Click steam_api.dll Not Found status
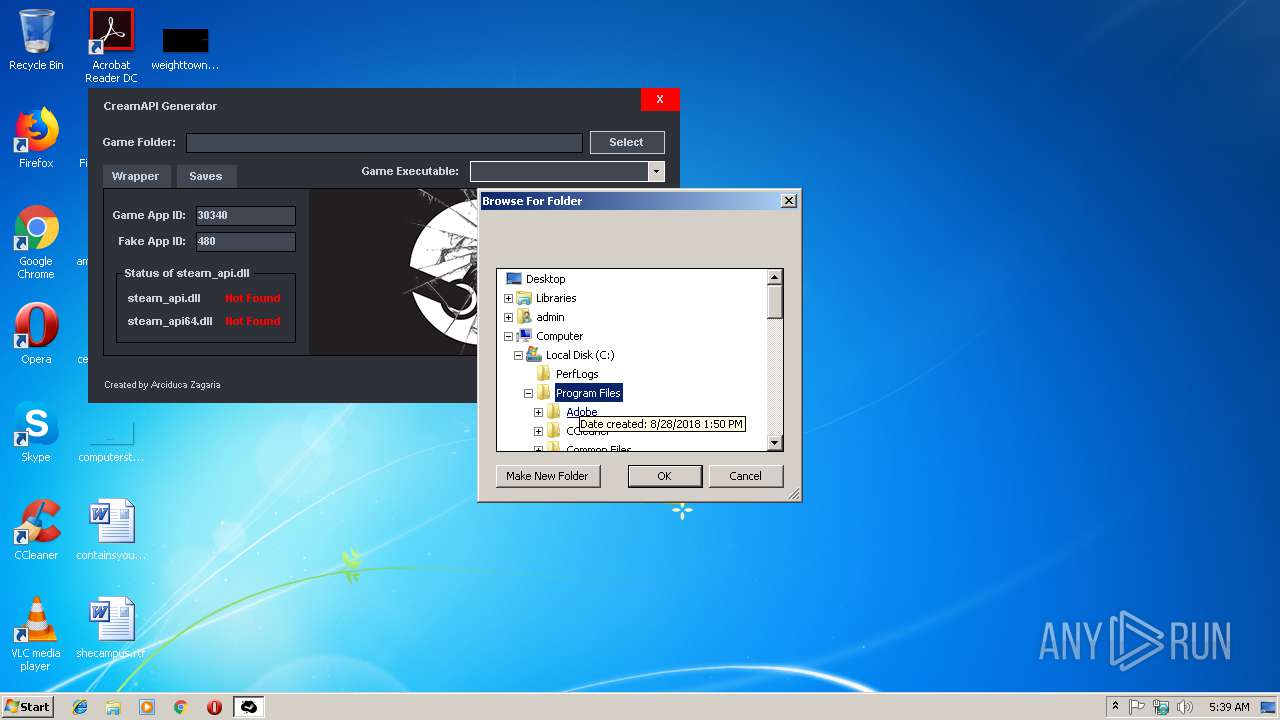Viewport: 1280px width, 720px height. (253, 298)
